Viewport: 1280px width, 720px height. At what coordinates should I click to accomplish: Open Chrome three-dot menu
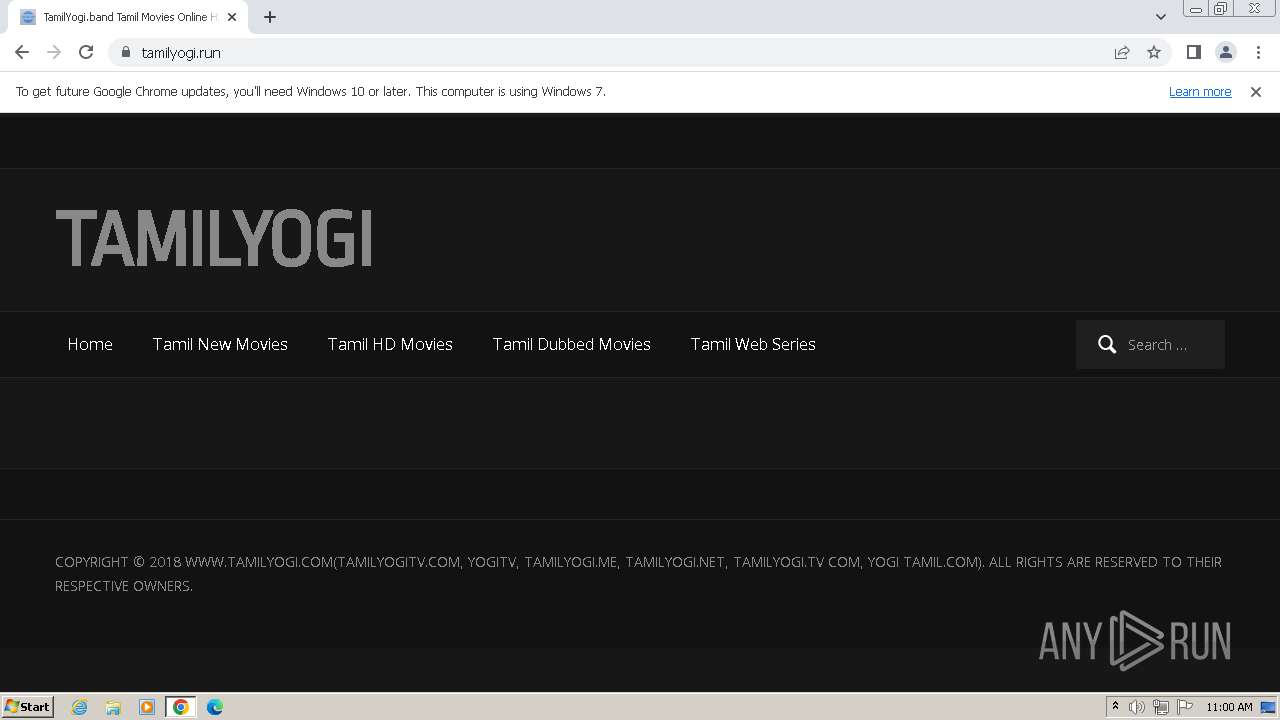(x=1258, y=52)
